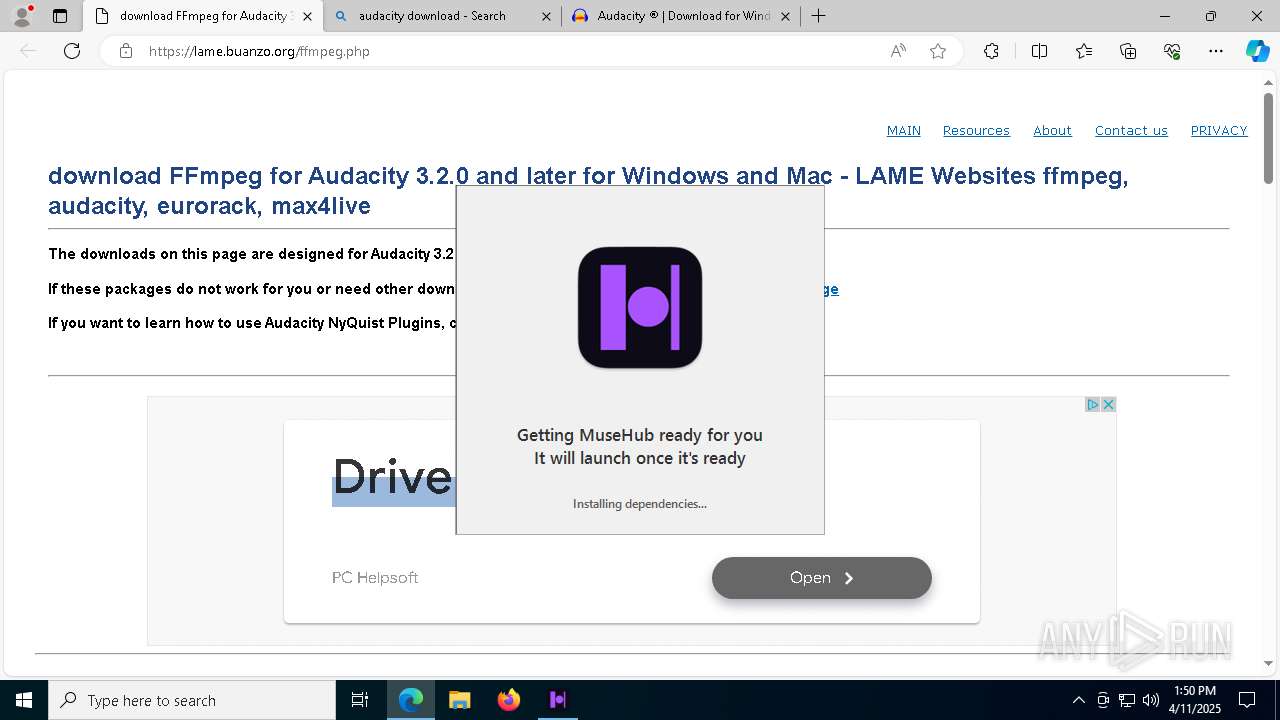Click the MuseHub logo in installer

(640, 307)
